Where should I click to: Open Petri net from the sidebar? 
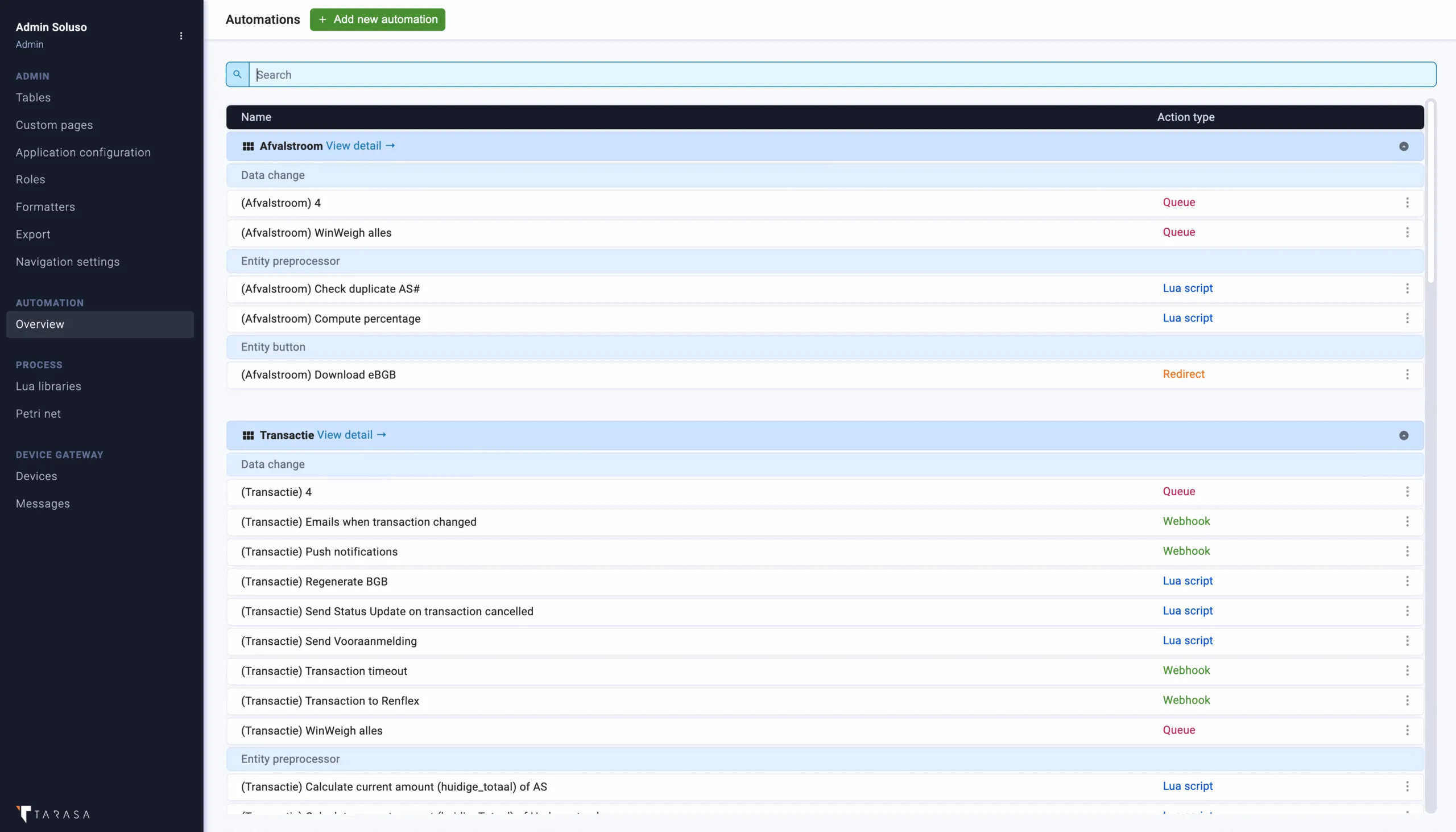pyautogui.click(x=38, y=414)
